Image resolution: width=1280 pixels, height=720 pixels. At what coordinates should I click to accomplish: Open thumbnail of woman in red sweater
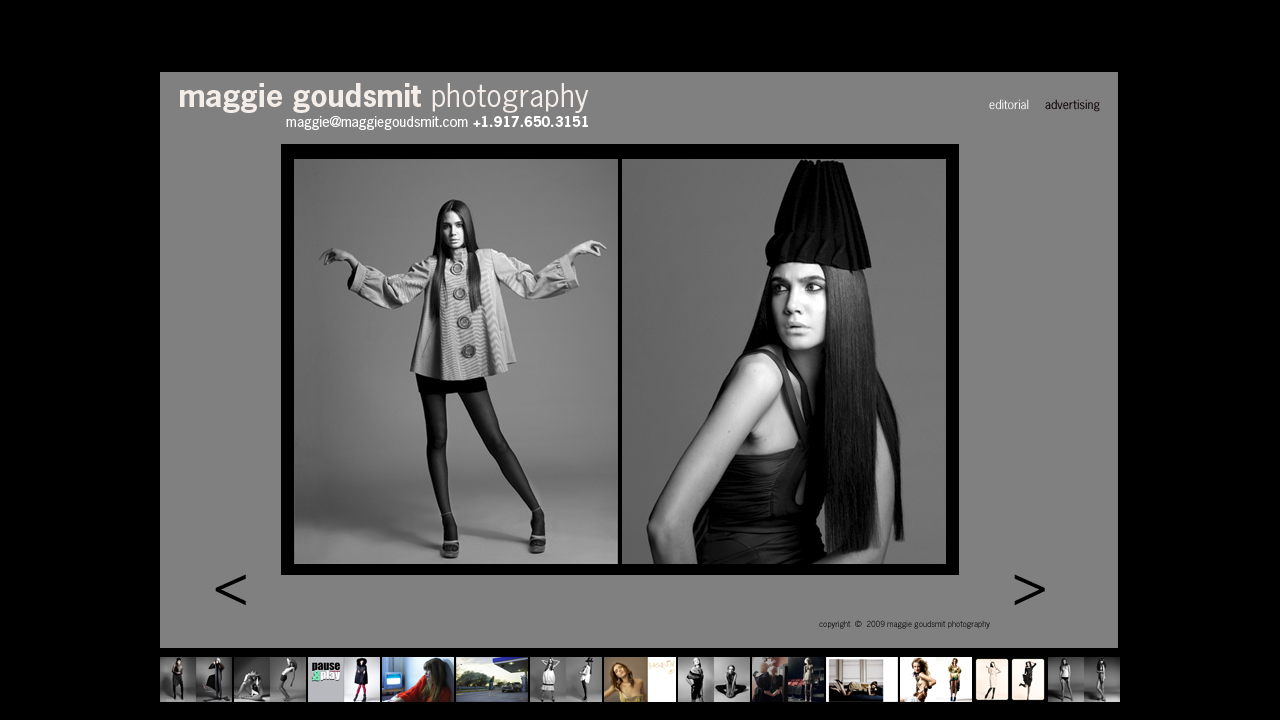click(x=418, y=680)
